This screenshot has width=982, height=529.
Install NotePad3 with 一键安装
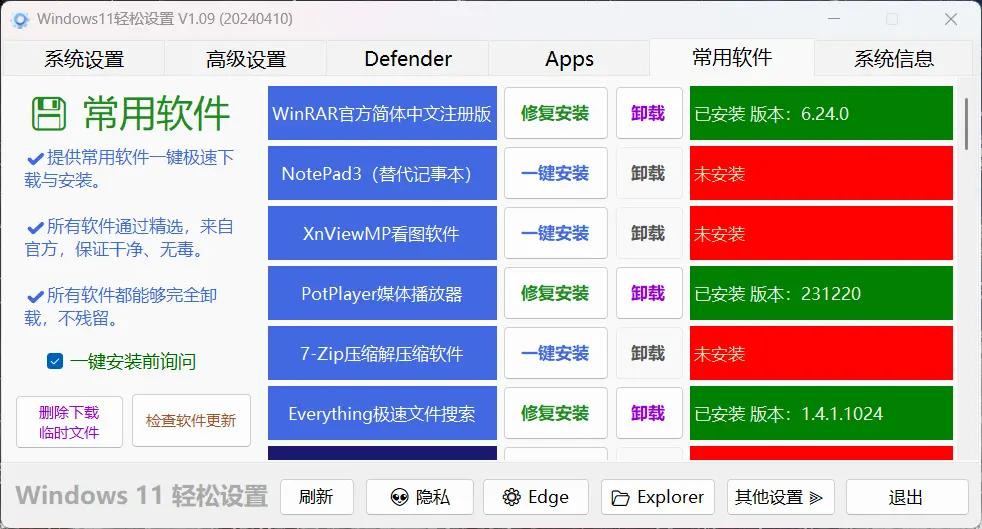point(556,173)
